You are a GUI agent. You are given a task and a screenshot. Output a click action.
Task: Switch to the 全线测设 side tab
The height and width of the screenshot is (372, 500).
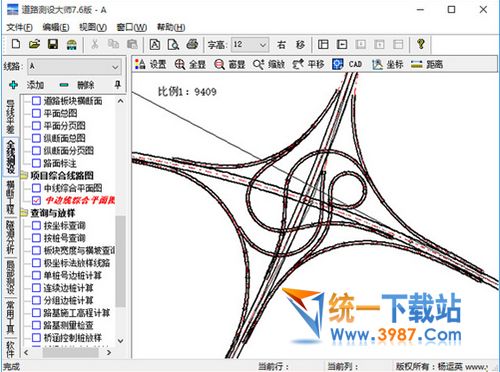click(x=10, y=156)
